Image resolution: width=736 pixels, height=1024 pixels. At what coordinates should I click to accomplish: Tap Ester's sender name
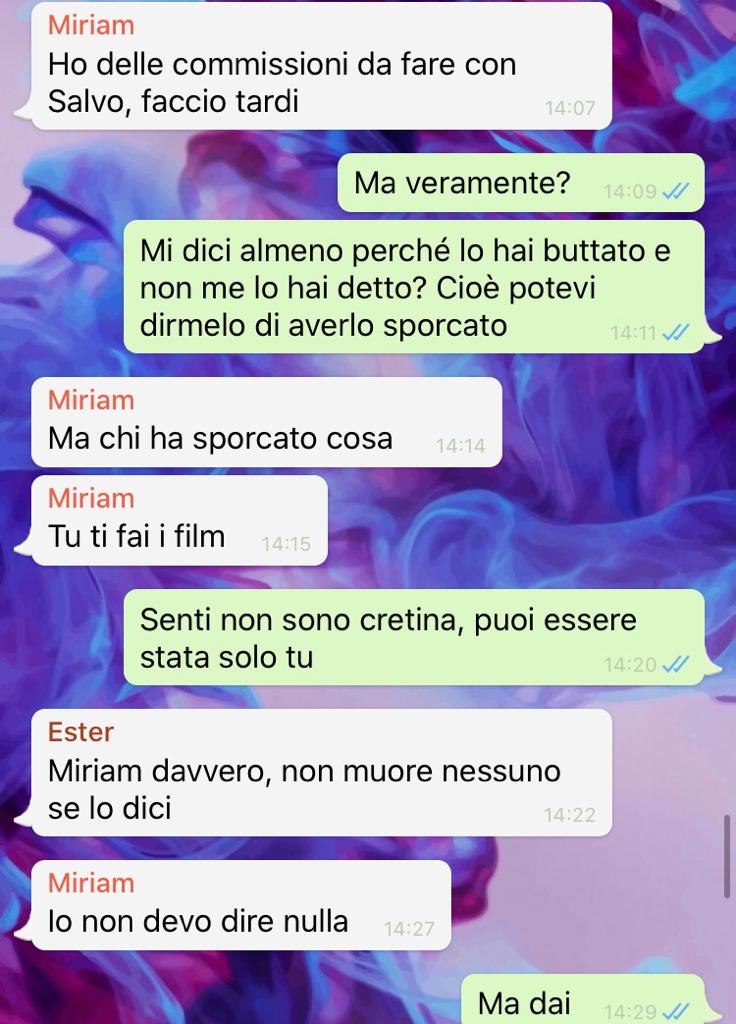pos(80,732)
